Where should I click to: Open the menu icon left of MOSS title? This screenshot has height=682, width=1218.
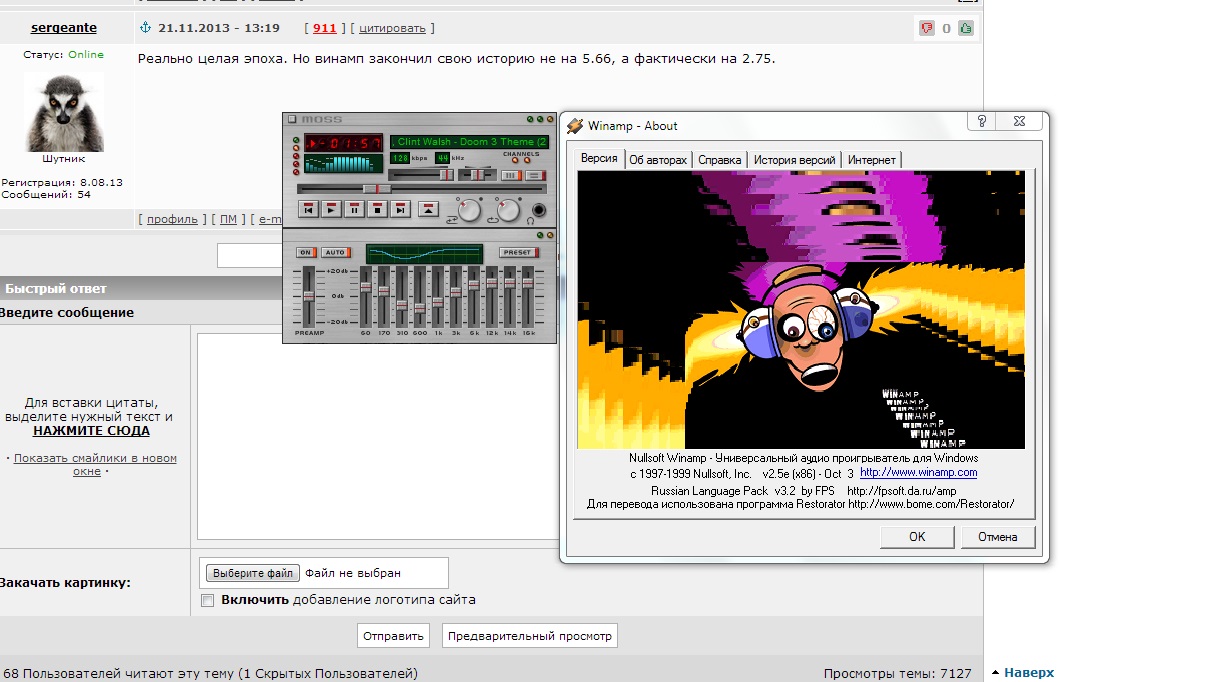click(292, 119)
